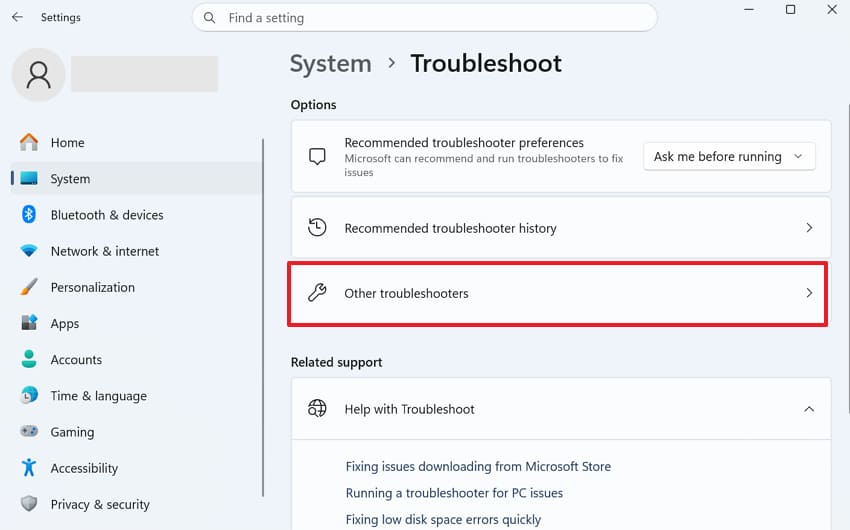Image resolution: width=850 pixels, height=530 pixels.
Task: Go to Home settings page
Action: 68,143
